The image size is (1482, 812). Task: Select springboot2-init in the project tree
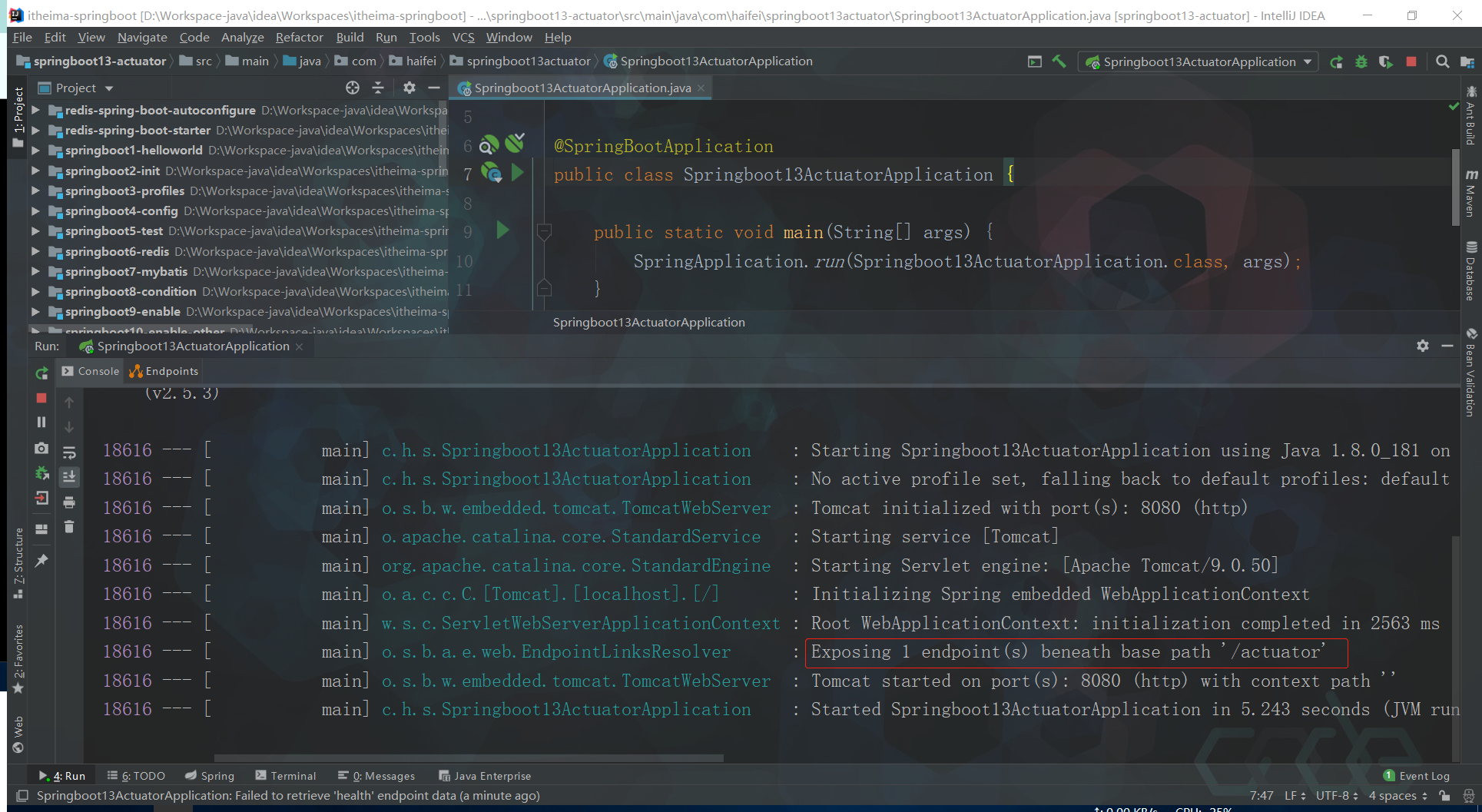point(112,171)
